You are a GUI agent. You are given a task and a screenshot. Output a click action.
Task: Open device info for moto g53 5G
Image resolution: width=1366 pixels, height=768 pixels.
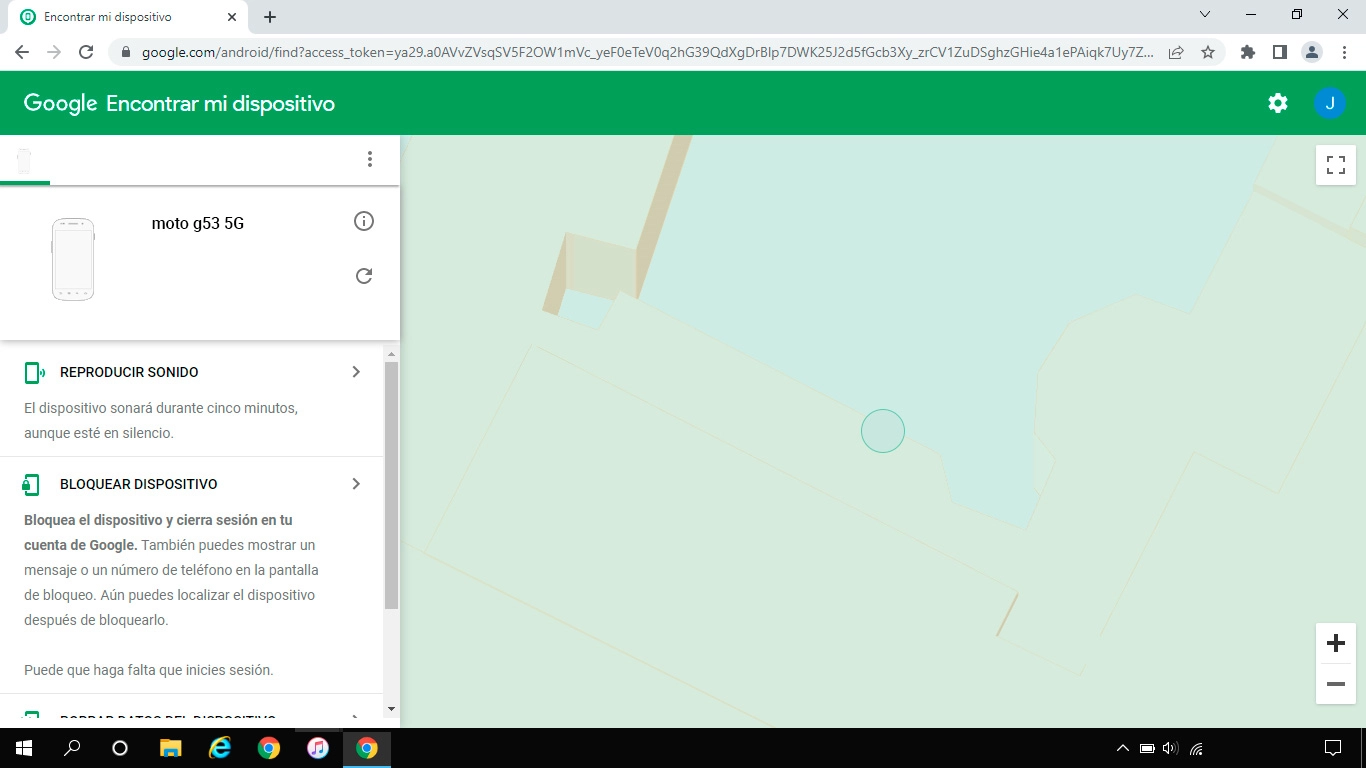[x=364, y=221]
